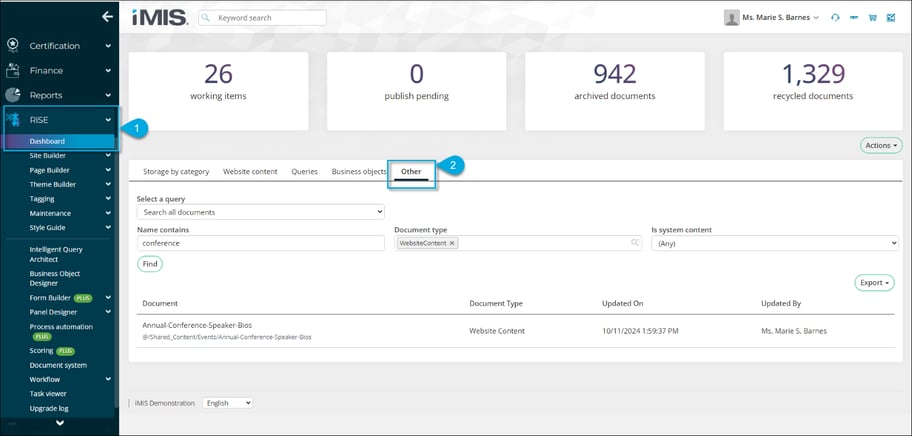Remove the WebsiteContent tag with its x
Image resolution: width=912 pixels, height=436 pixels.
pos(452,244)
